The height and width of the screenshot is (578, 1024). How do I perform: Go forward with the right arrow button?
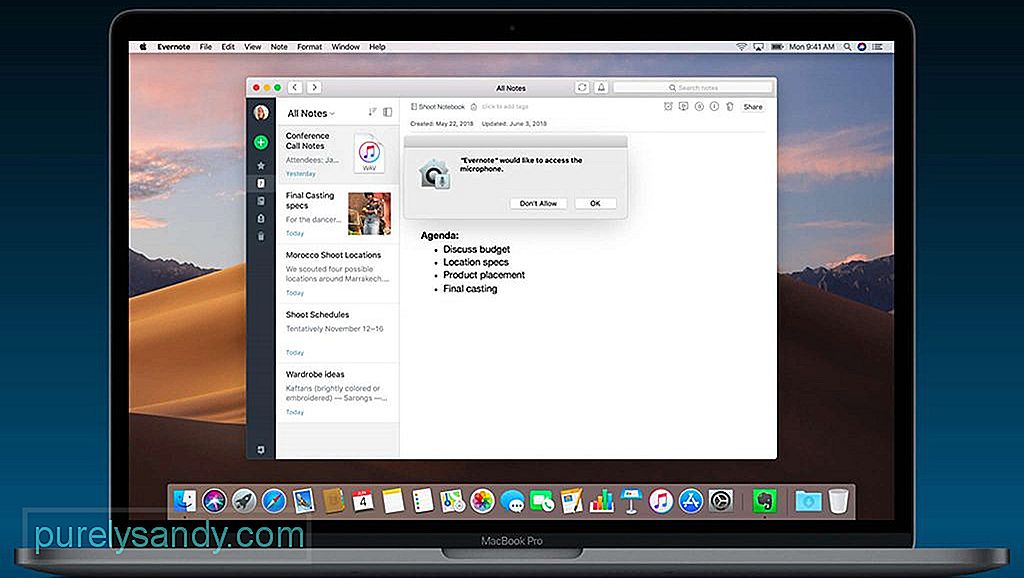click(314, 87)
